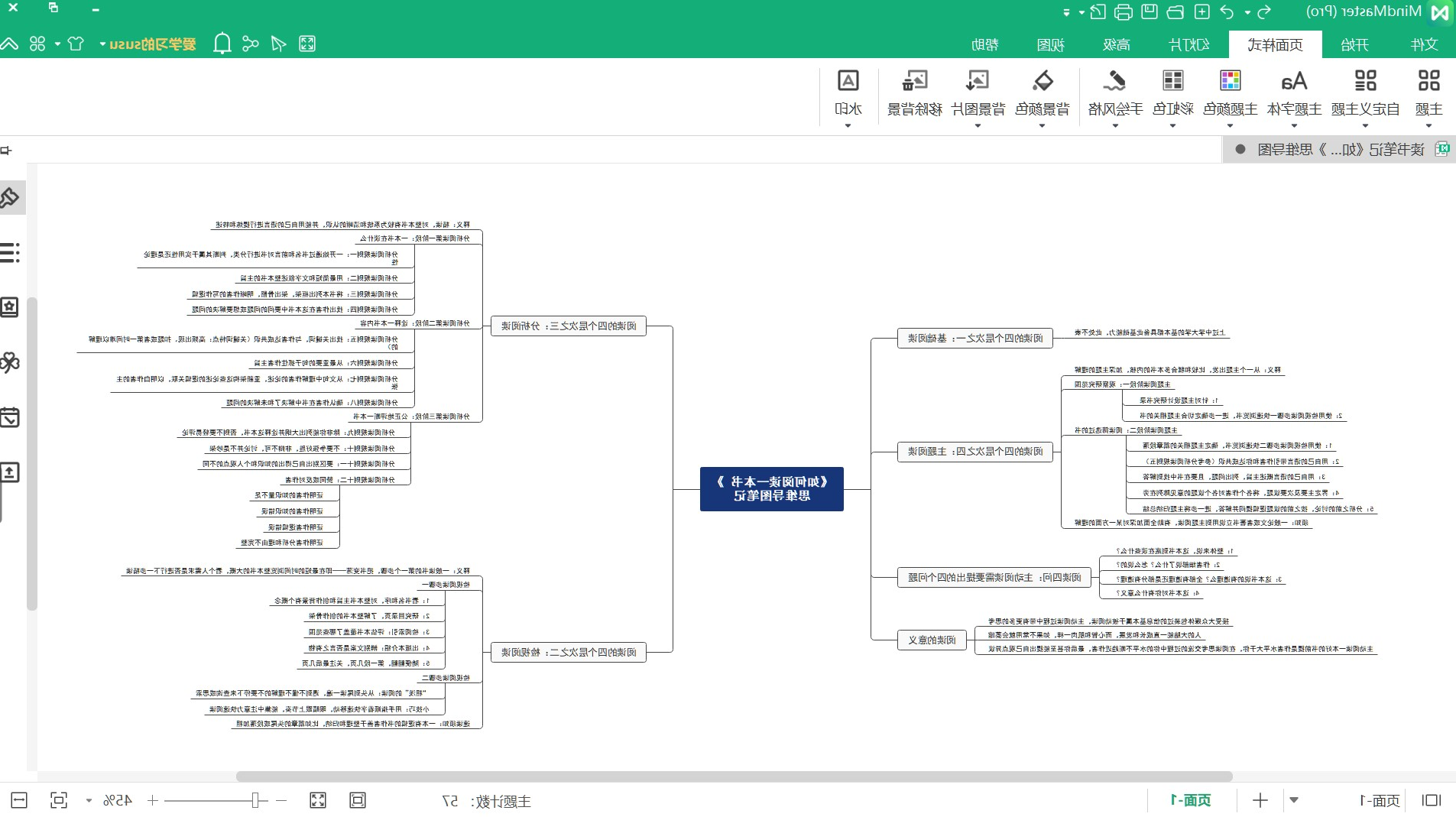Open the 文件 menu tab
This screenshot has width=1456, height=817.
(1424, 44)
